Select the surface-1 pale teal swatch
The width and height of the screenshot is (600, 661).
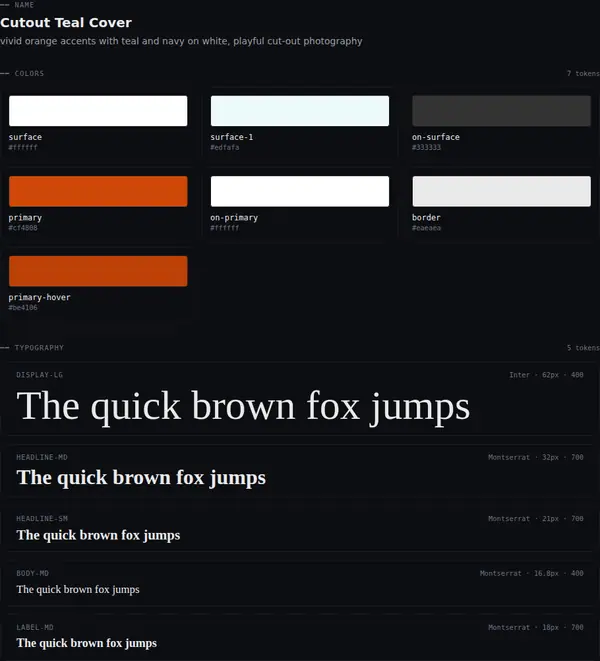point(300,111)
